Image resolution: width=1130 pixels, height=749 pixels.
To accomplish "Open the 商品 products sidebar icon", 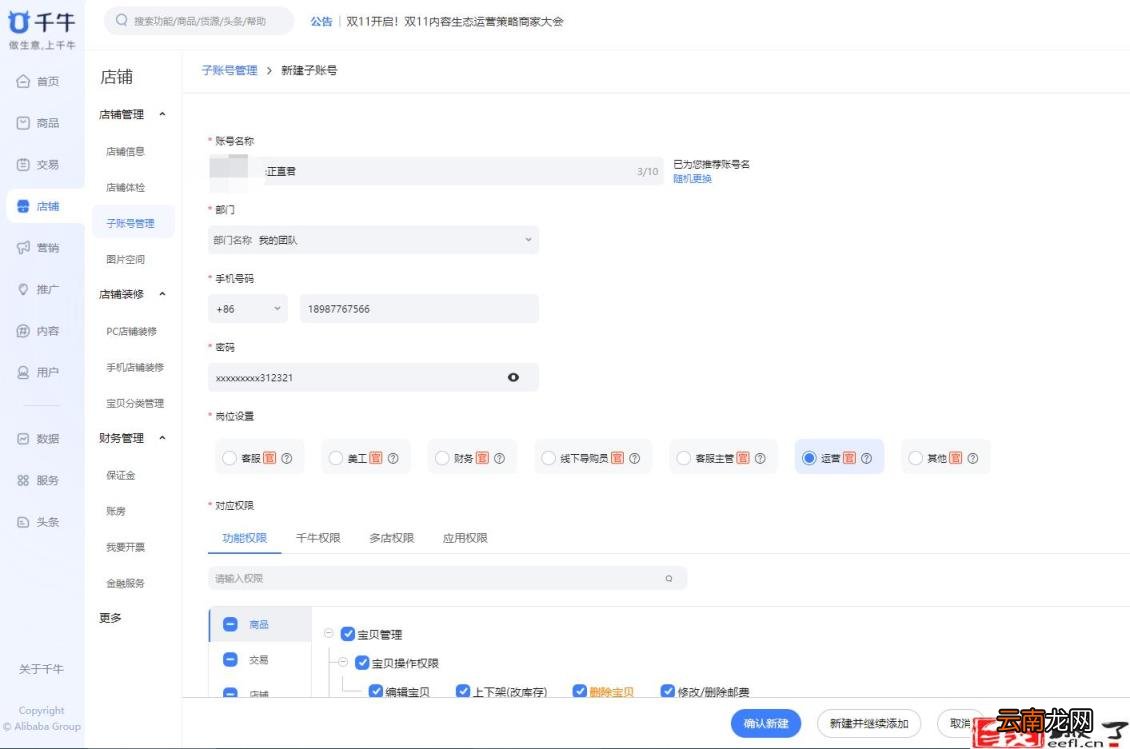I will (23, 123).
